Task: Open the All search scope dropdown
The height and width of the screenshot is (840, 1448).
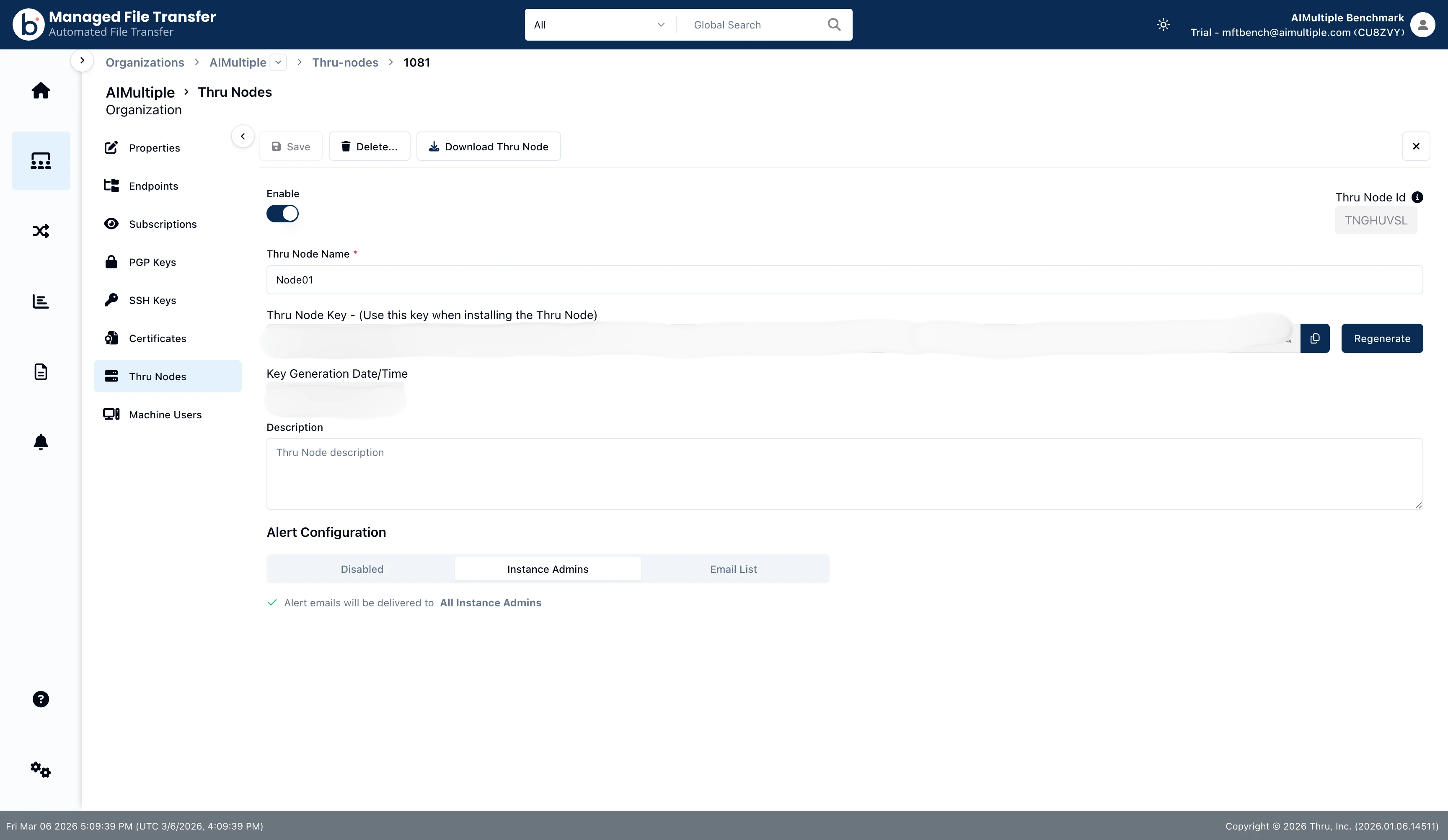Action: [x=599, y=25]
